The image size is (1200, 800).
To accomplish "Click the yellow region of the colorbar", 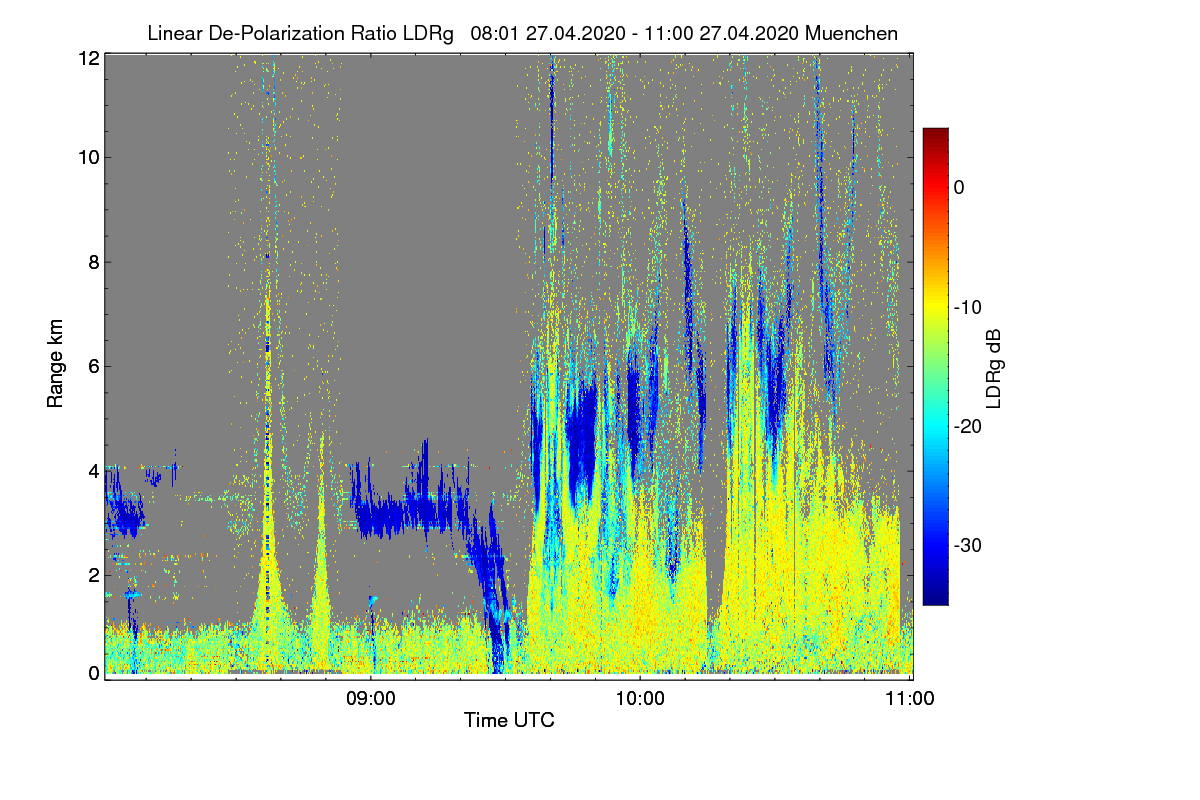I will pyautogui.click(x=935, y=305).
